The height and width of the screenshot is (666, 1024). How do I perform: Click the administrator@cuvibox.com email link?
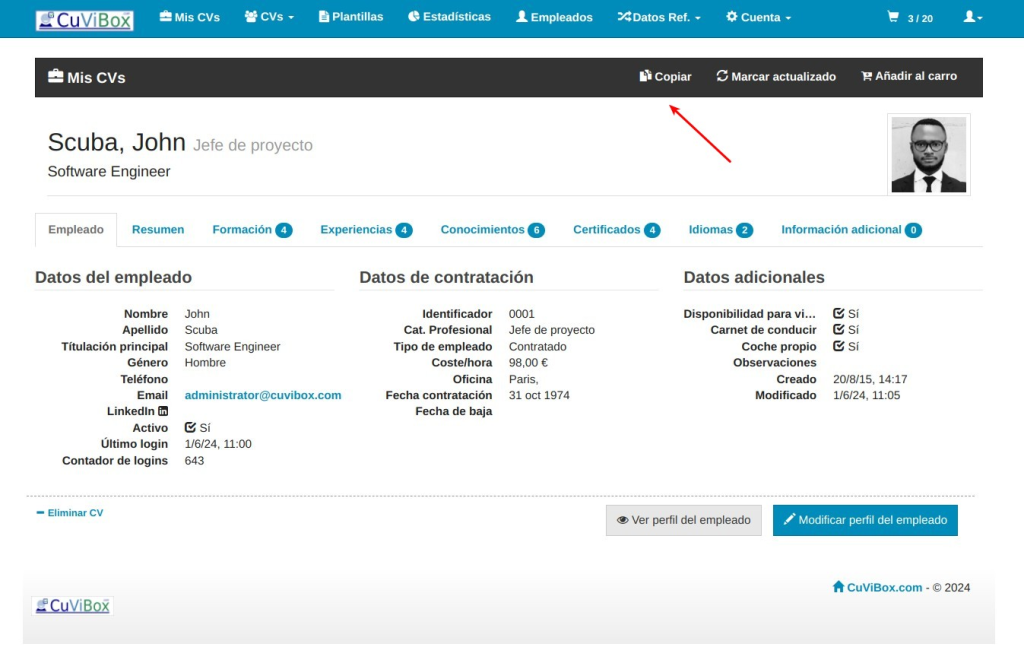pyautogui.click(x=263, y=395)
